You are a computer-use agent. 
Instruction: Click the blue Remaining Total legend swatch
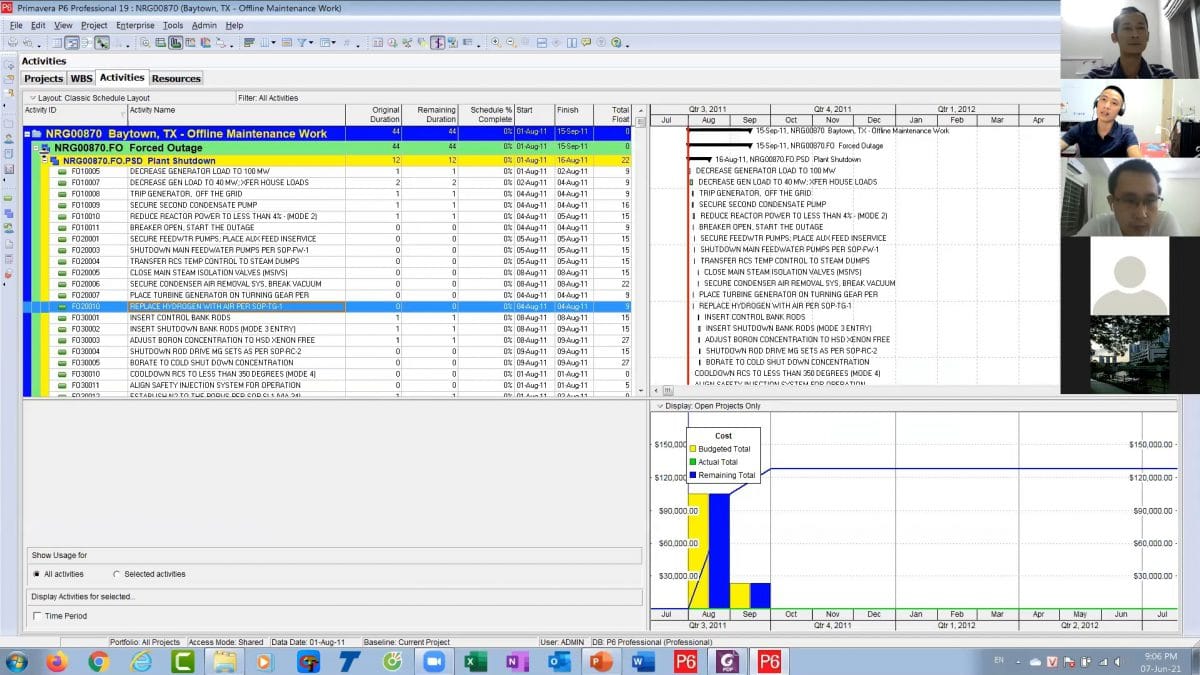pyautogui.click(x=691, y=475)
